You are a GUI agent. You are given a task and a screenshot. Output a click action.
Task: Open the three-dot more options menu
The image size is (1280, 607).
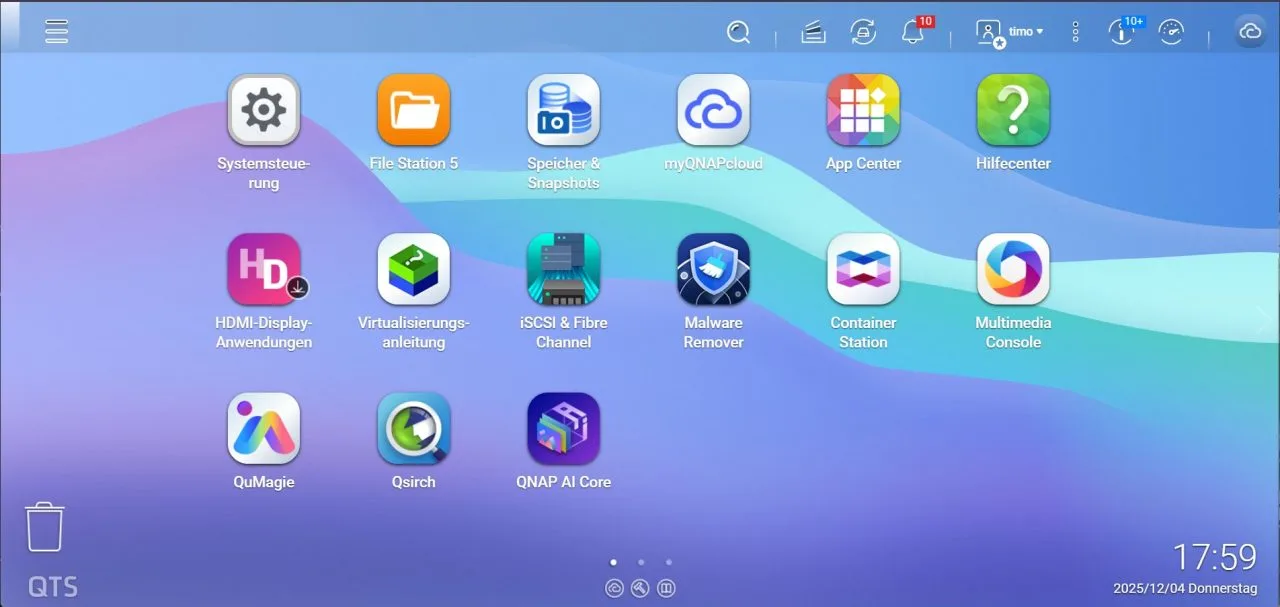click(x=1075, y=32)
